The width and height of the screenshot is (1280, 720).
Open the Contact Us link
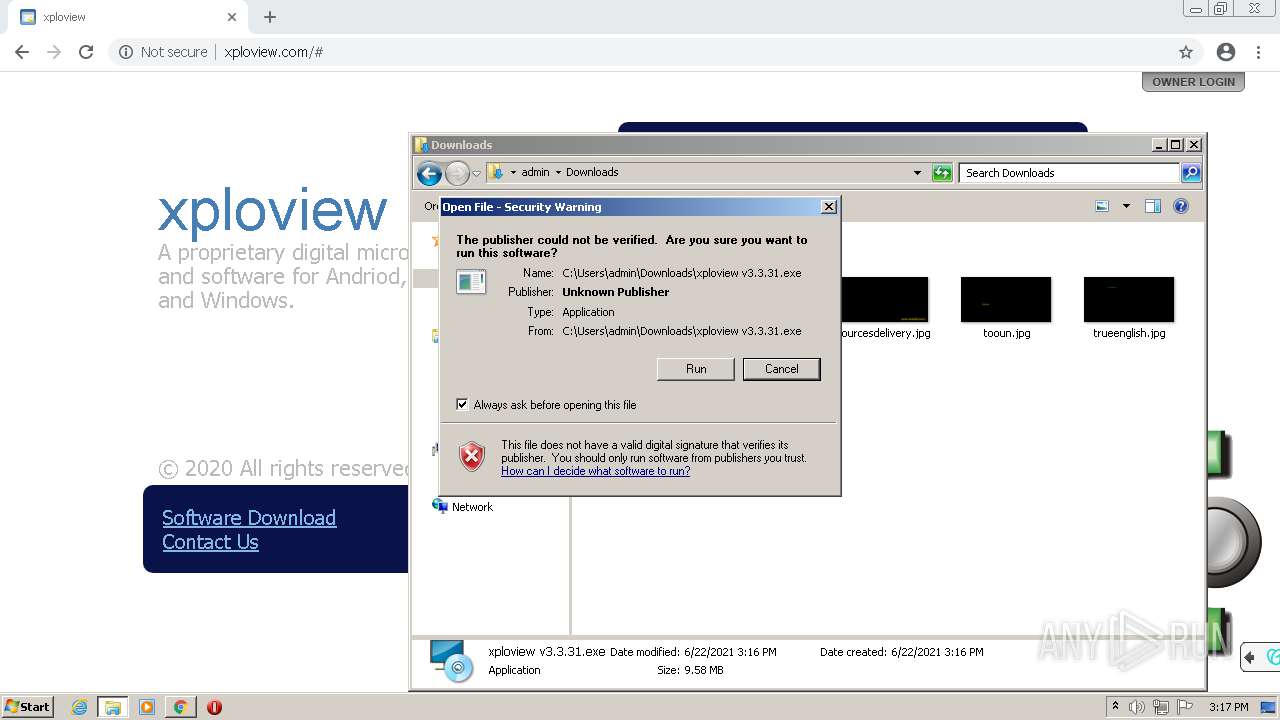click(210, 542)
